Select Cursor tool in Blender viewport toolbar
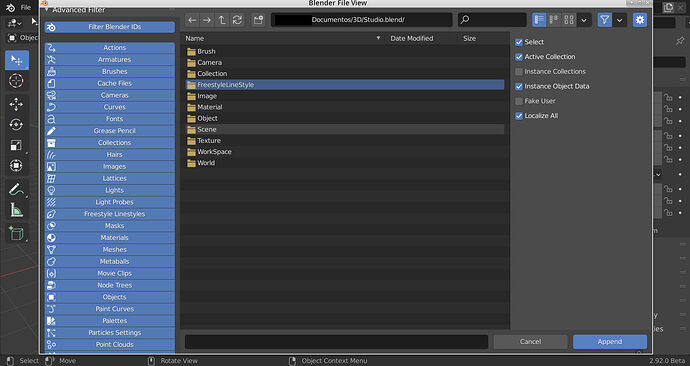Image resolution: width=690 pixels, height=366 pixels. click(16, 81)
